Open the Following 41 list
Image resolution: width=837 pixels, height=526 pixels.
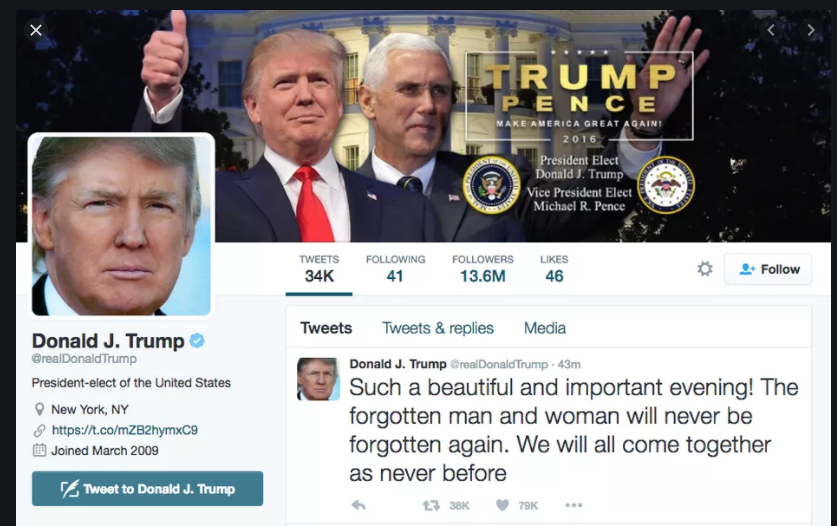(x=396, y=269)
